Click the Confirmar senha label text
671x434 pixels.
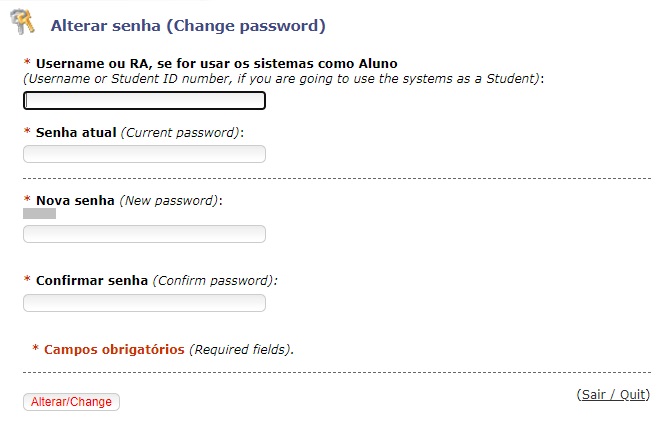point(92,281)
